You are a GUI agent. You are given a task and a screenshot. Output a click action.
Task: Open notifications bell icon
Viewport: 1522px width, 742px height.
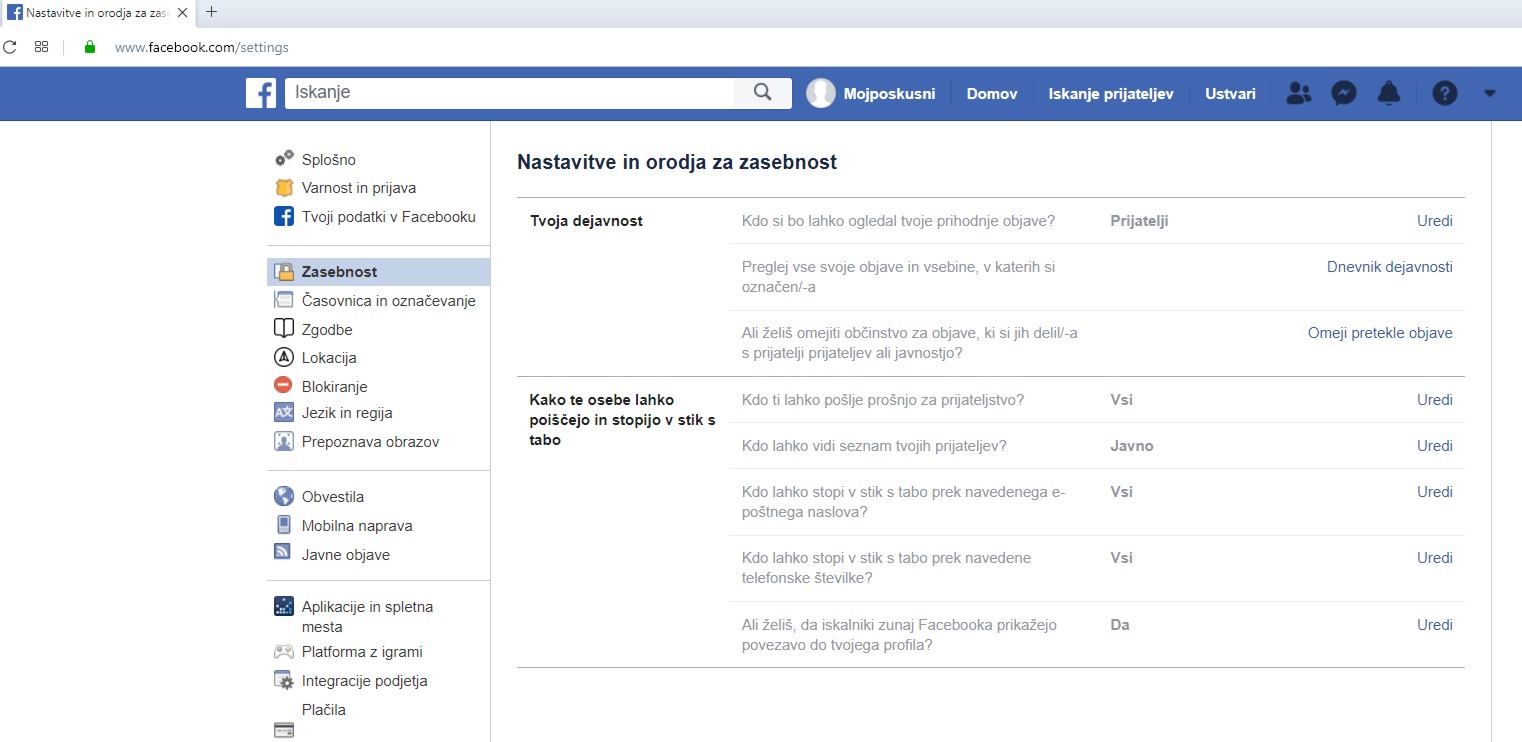pyautogui.click(x=1388, y=93)
